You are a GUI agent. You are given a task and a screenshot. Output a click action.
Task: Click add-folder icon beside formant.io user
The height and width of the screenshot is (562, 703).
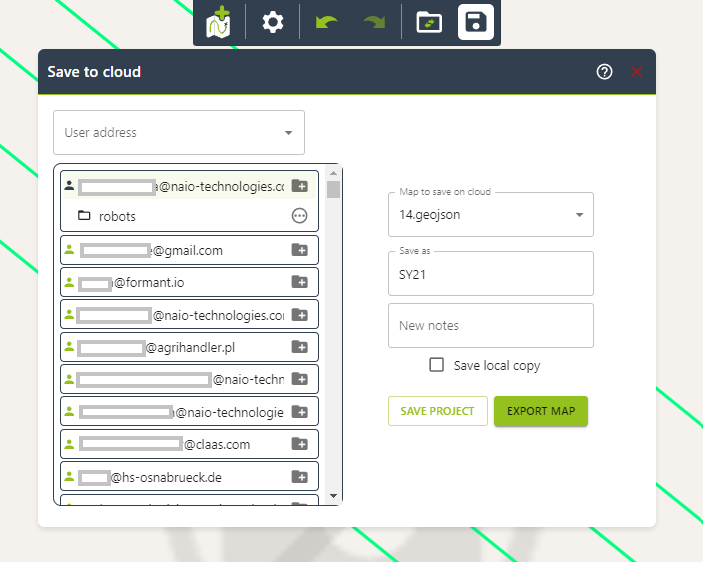(x=299, y=283)
